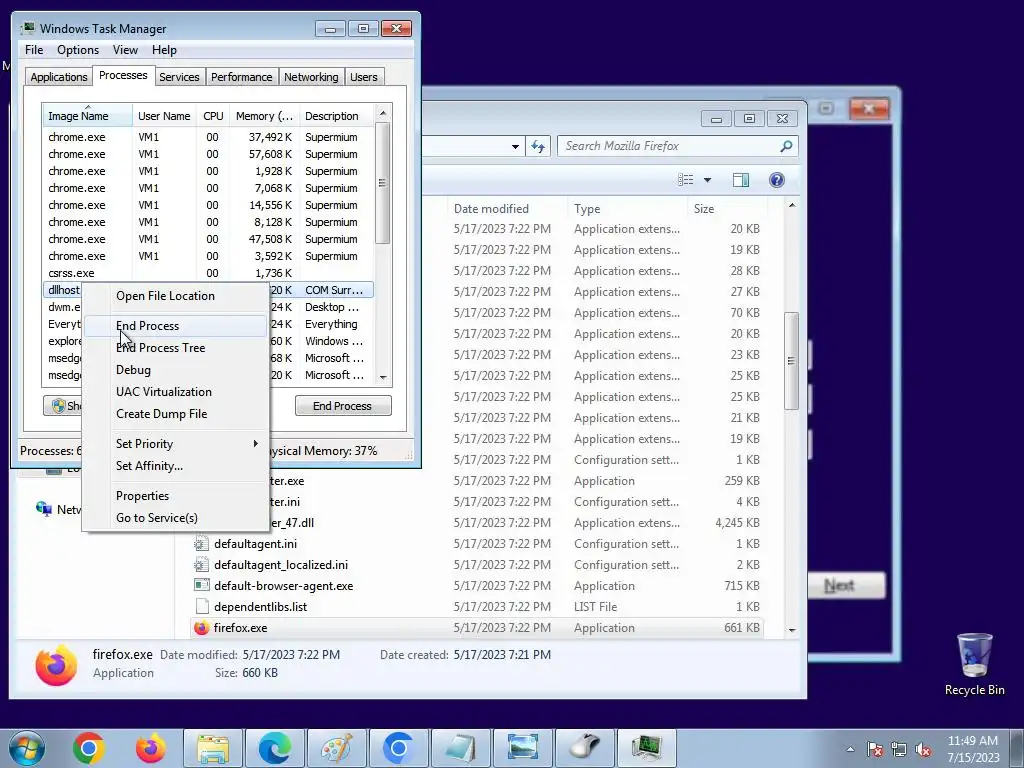This screenshot has height=768, width=1024.
Task: Click the Task Manager title bar icon
Action: click(x=27, y=28)
